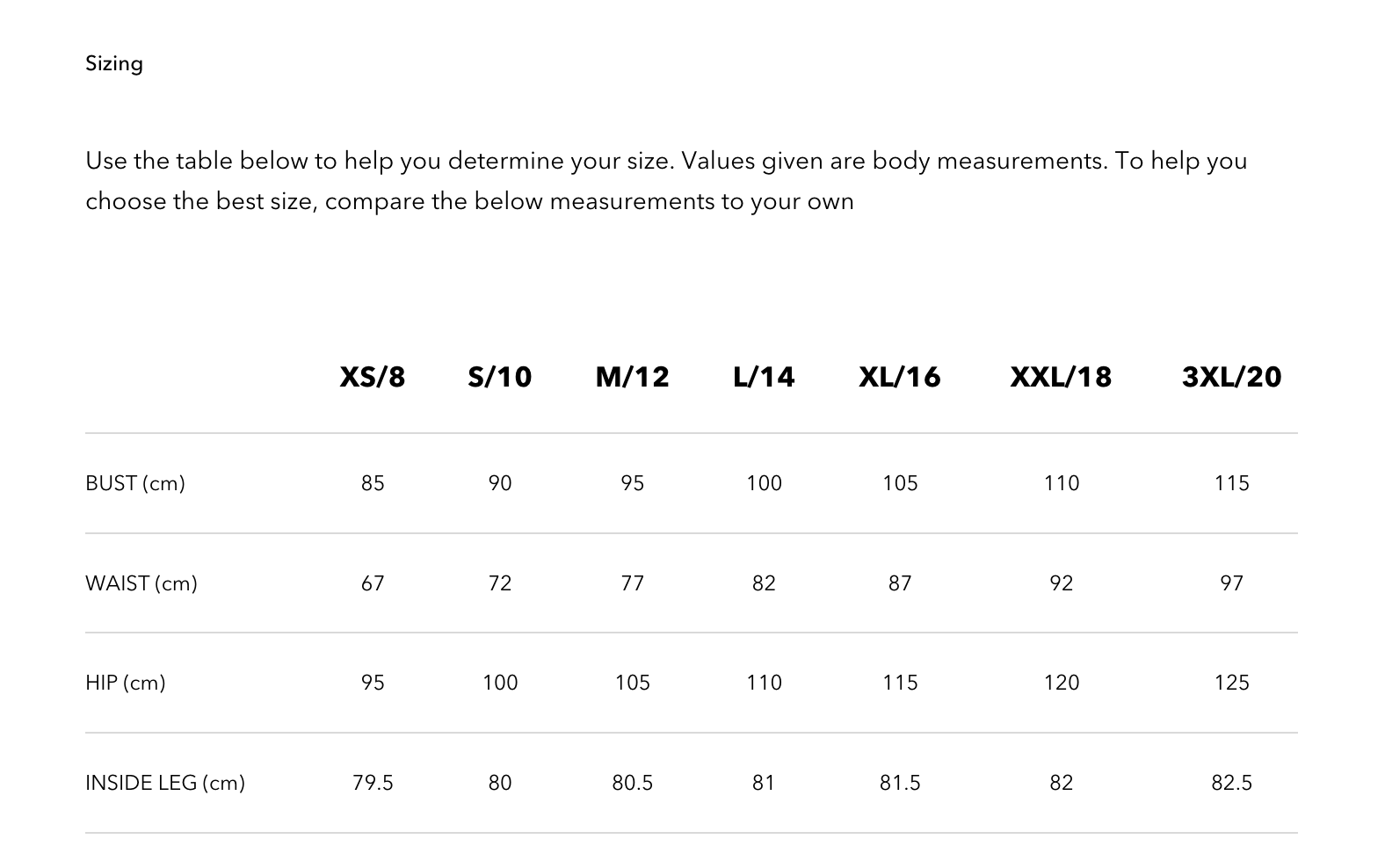Select the 3XL/20 column header
The width and height of the screenshot is (1385, 868).
[1231, 377]
